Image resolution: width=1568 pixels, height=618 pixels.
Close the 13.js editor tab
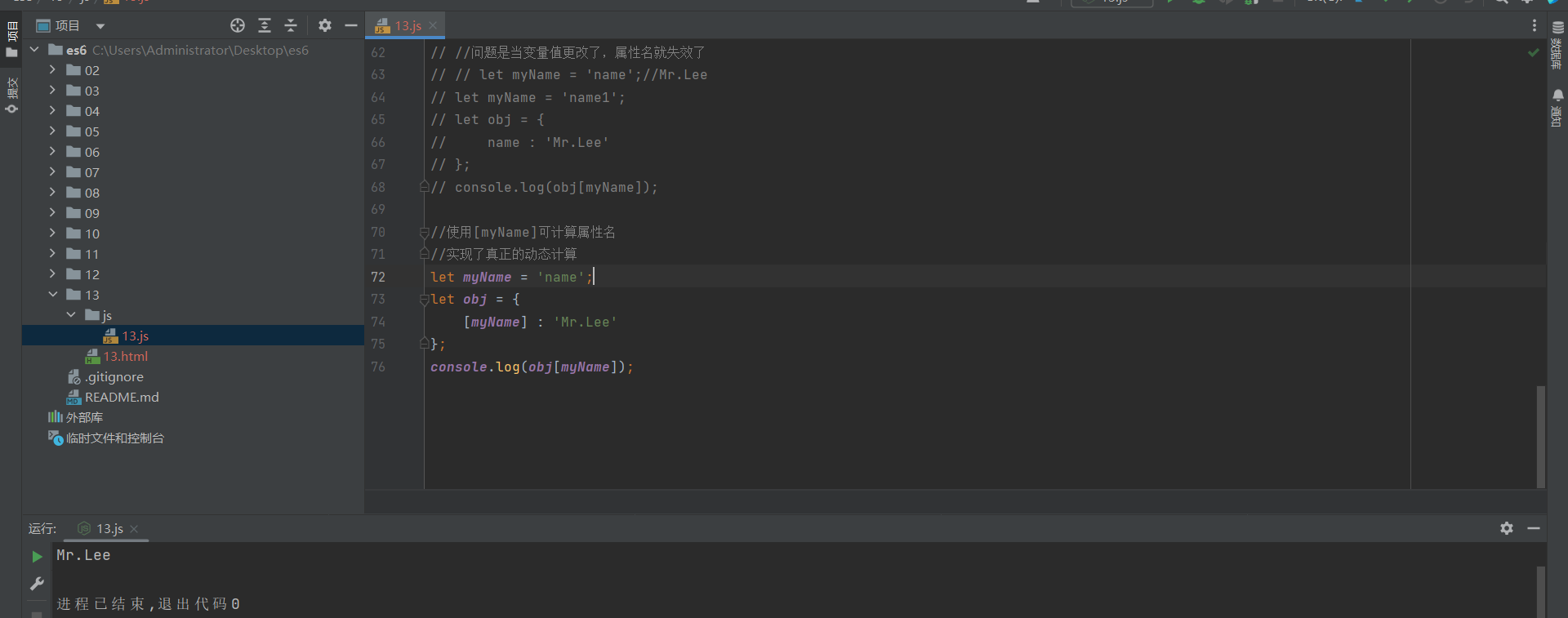[x=433, y=26]
